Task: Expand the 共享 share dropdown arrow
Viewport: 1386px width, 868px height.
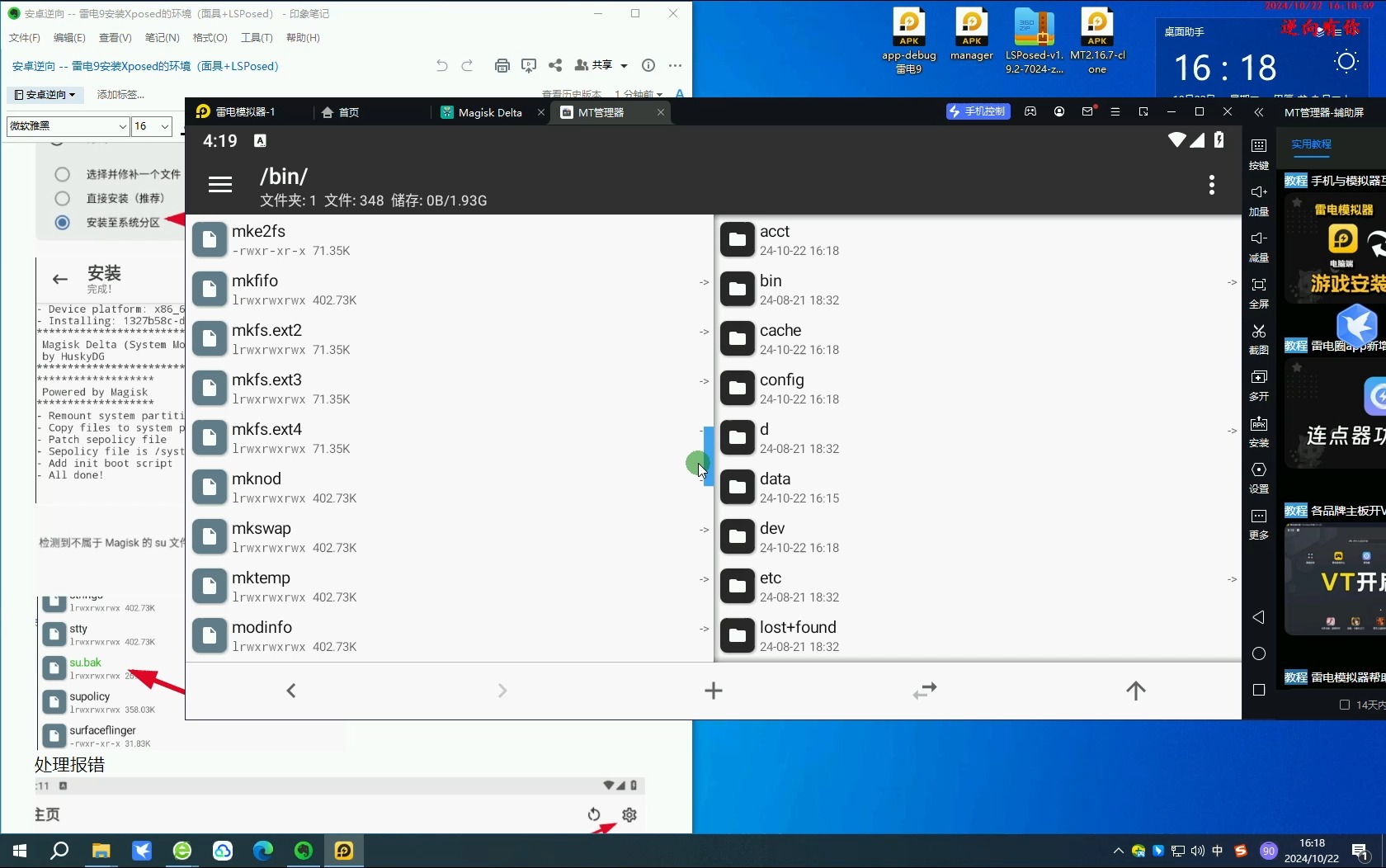Action: 624,65
